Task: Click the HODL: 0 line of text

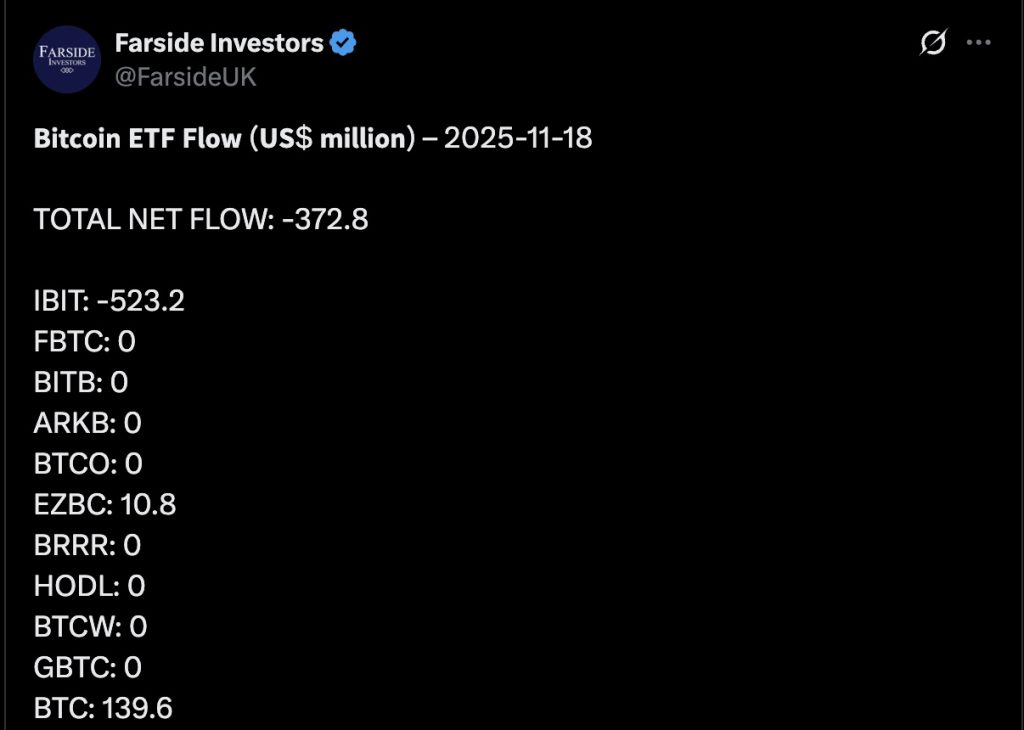Action: coord(88,586)
